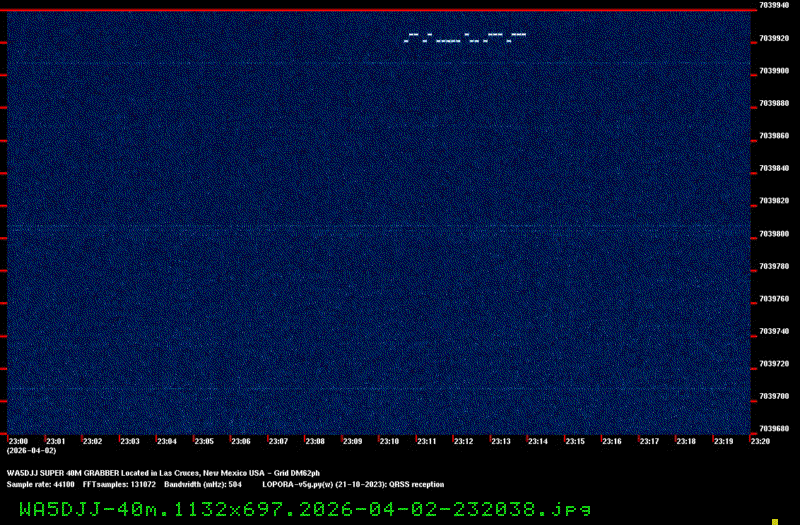Click the 7039900 frequency axis label
The image size is (800, 525).
point(774,71)
